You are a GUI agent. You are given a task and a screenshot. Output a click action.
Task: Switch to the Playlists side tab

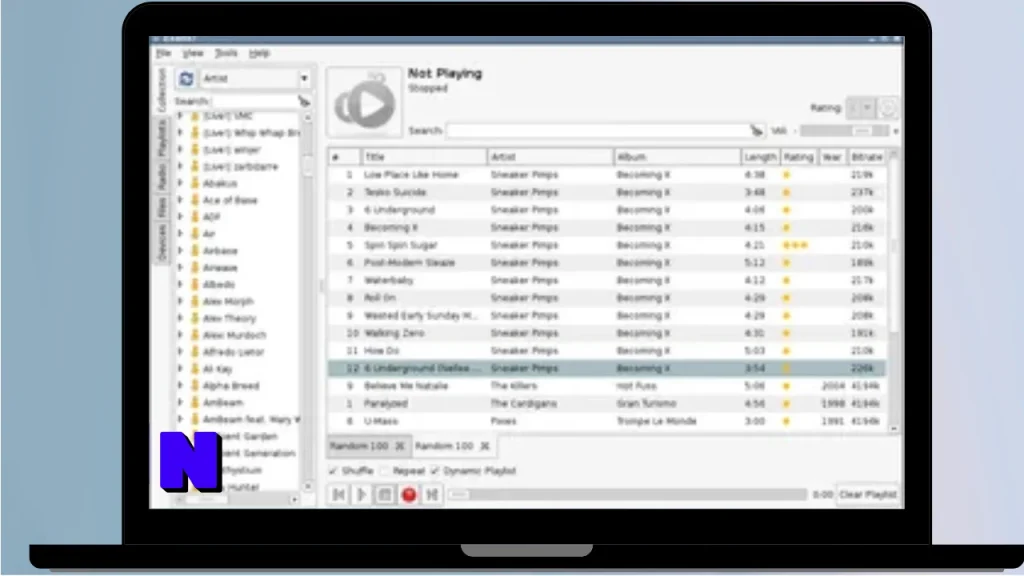click(162, 137)
